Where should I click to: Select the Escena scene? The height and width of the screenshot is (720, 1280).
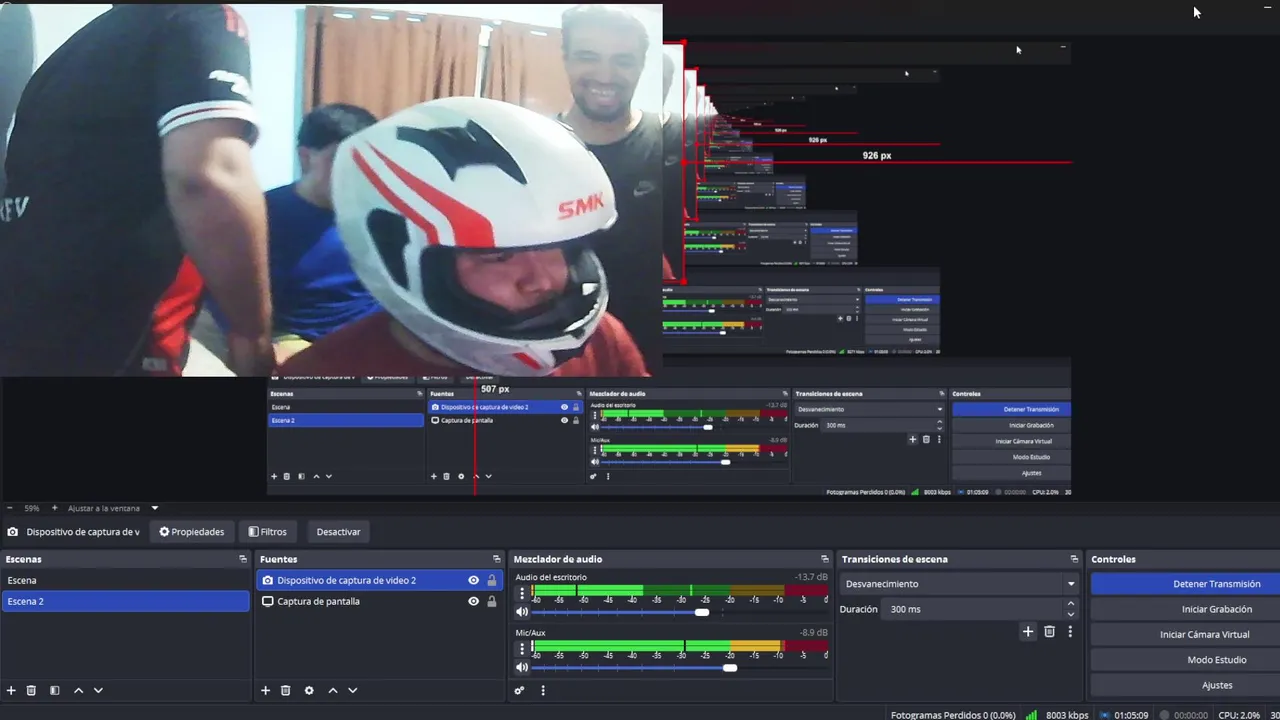(125, 580)
